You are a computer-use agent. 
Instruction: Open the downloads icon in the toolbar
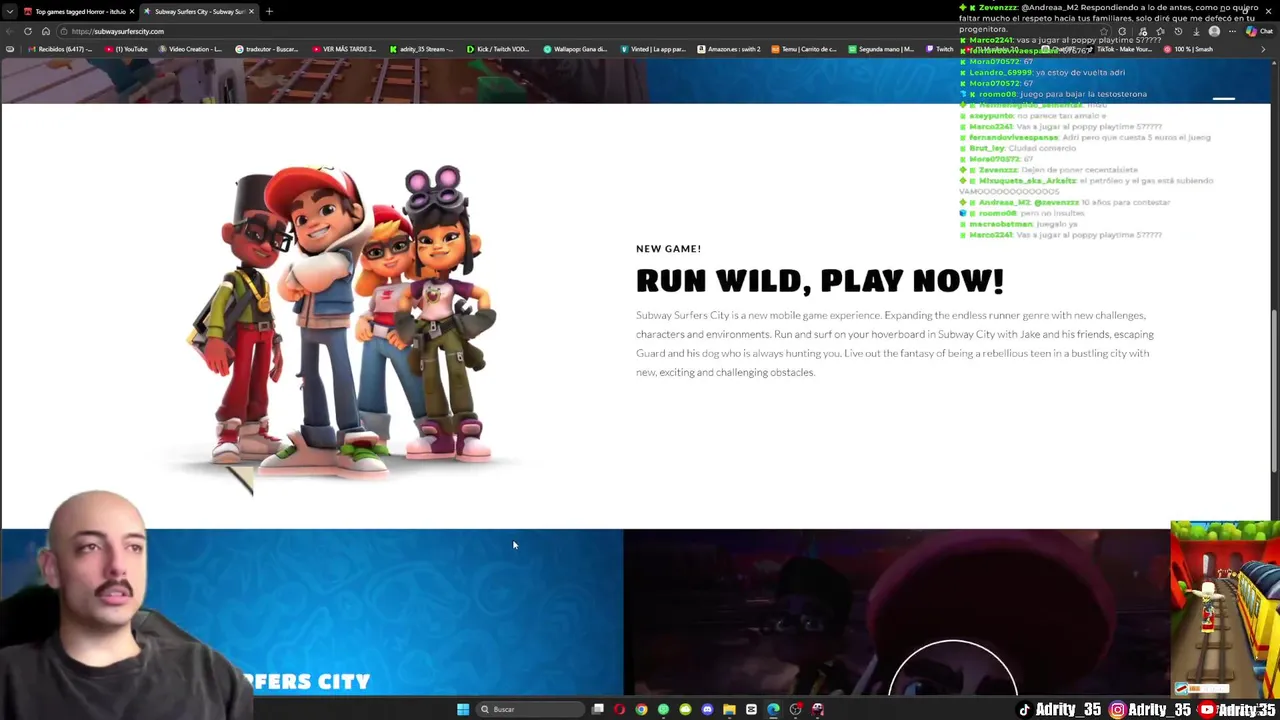[x=1196, y=31]
